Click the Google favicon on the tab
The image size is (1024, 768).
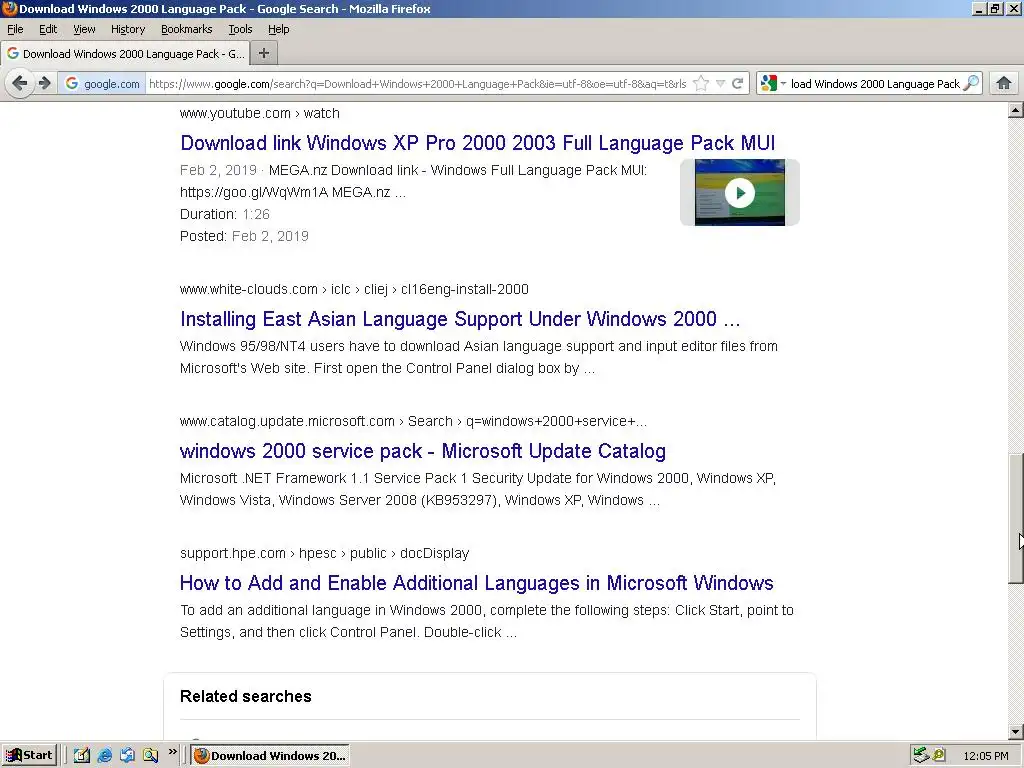pos(13,54)
